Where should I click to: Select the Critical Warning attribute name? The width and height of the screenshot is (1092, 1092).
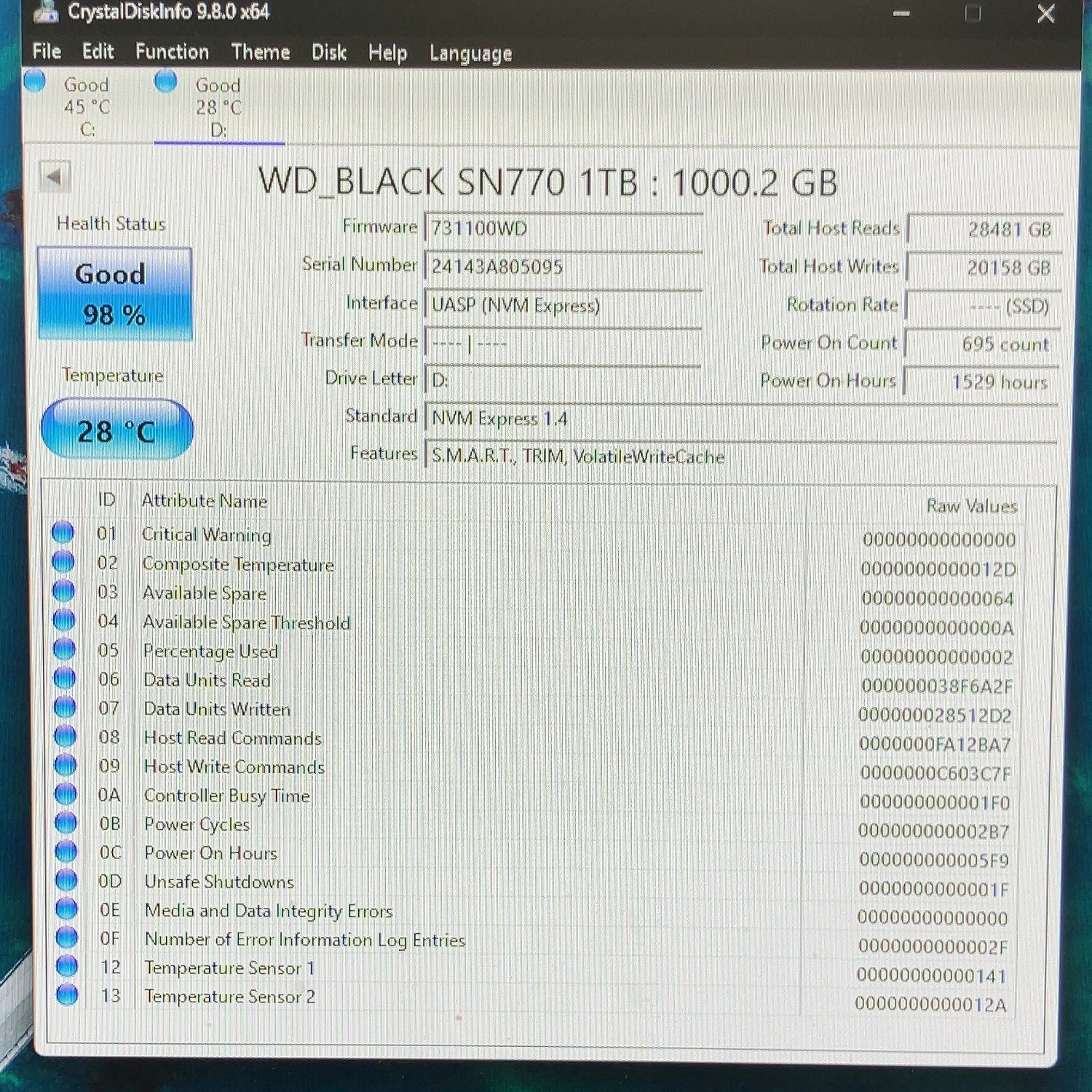pos(207,534)
